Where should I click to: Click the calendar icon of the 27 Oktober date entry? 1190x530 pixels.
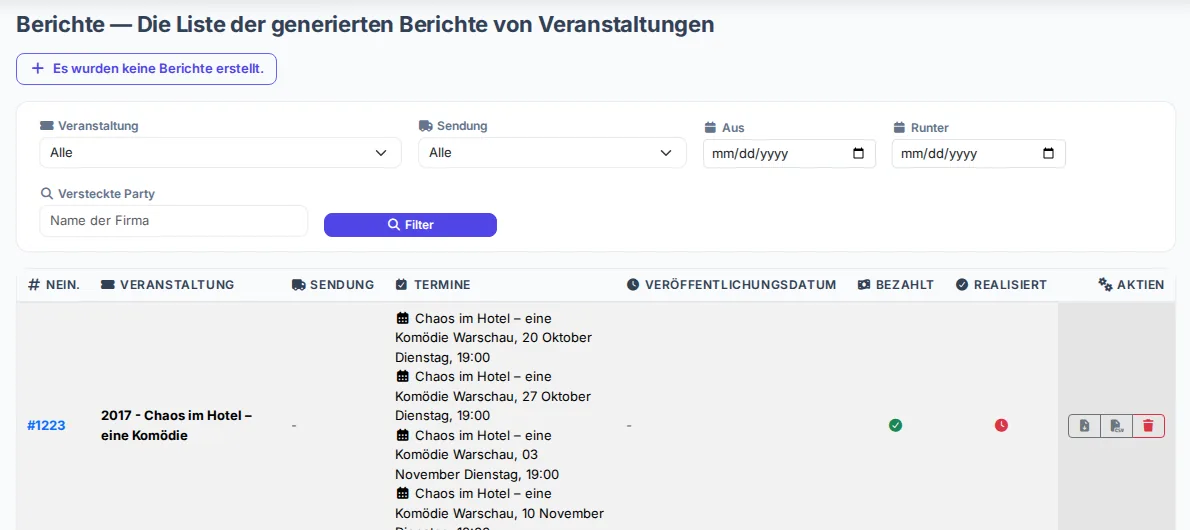[403, 377]
